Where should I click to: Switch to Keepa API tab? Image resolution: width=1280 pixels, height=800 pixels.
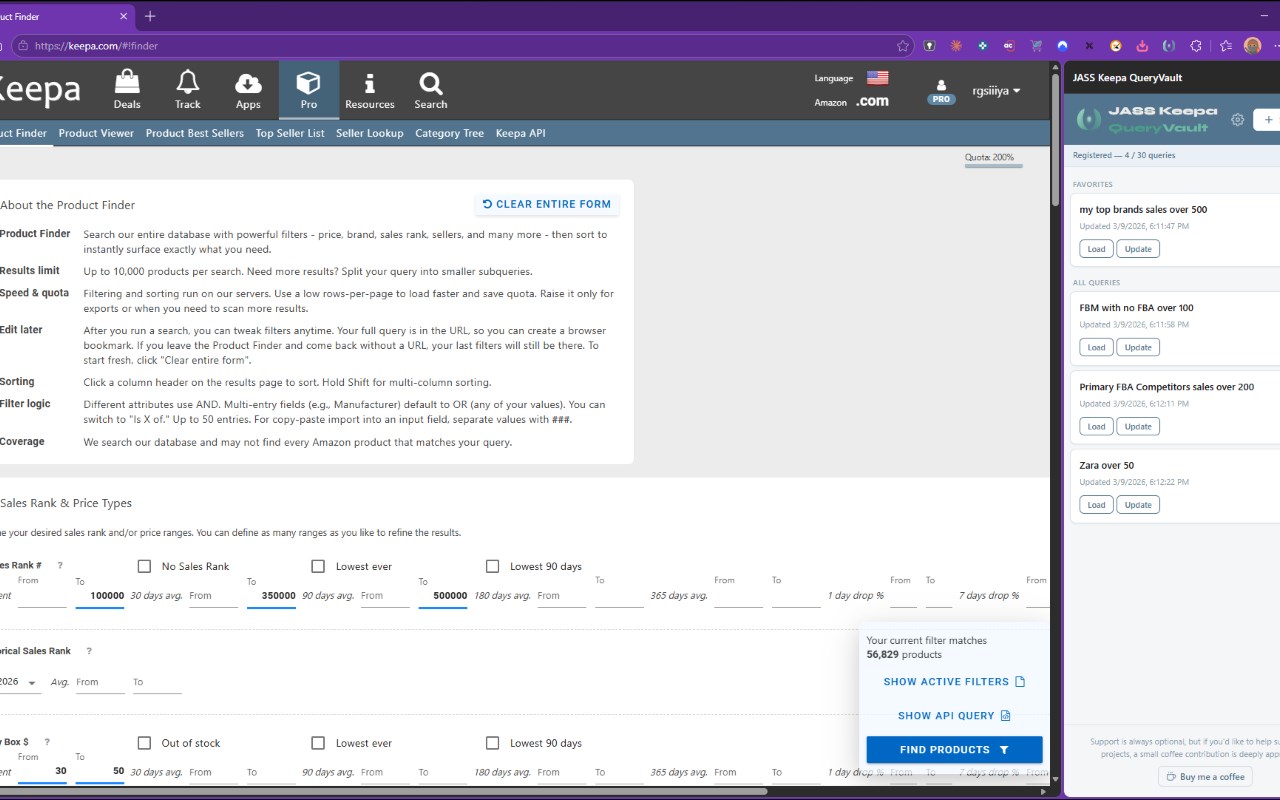pos(520,133)
